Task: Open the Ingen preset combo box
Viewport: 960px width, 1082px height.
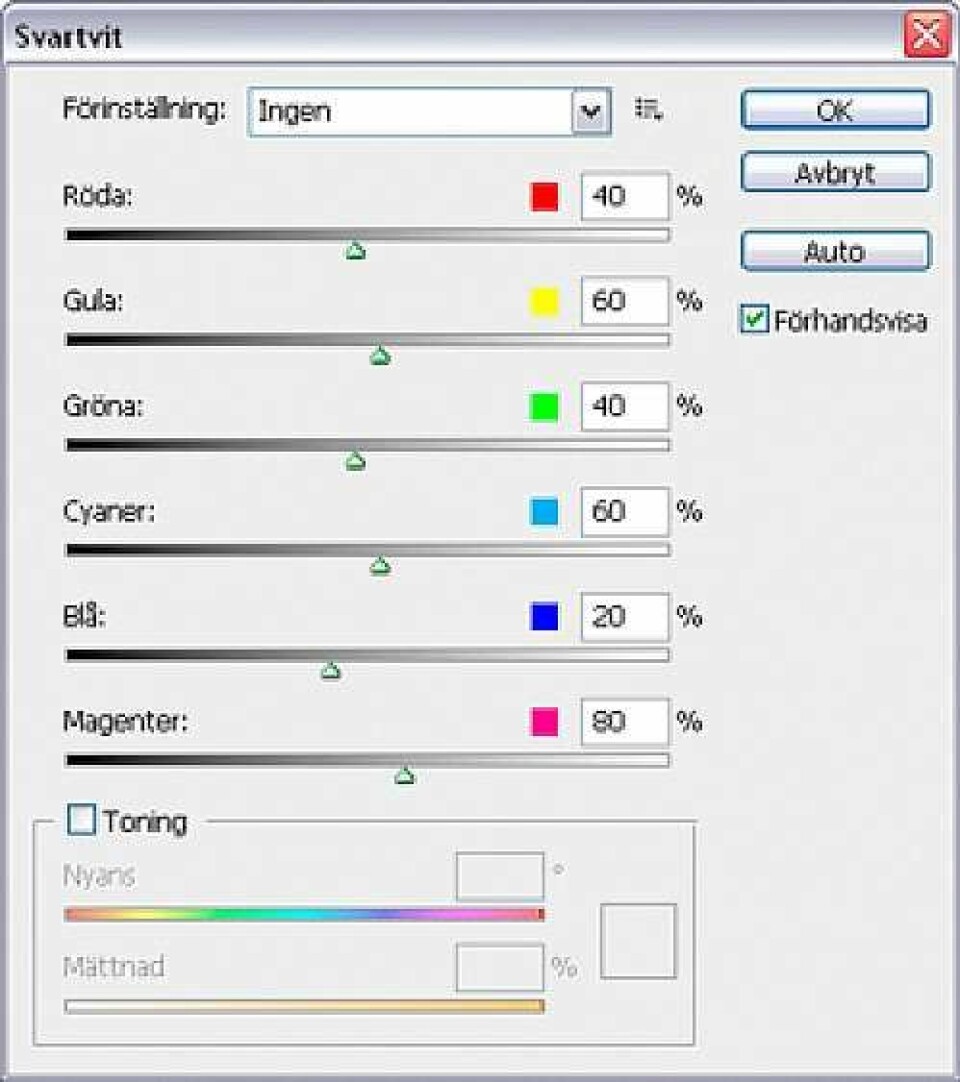Action: [x=429, y=111]
